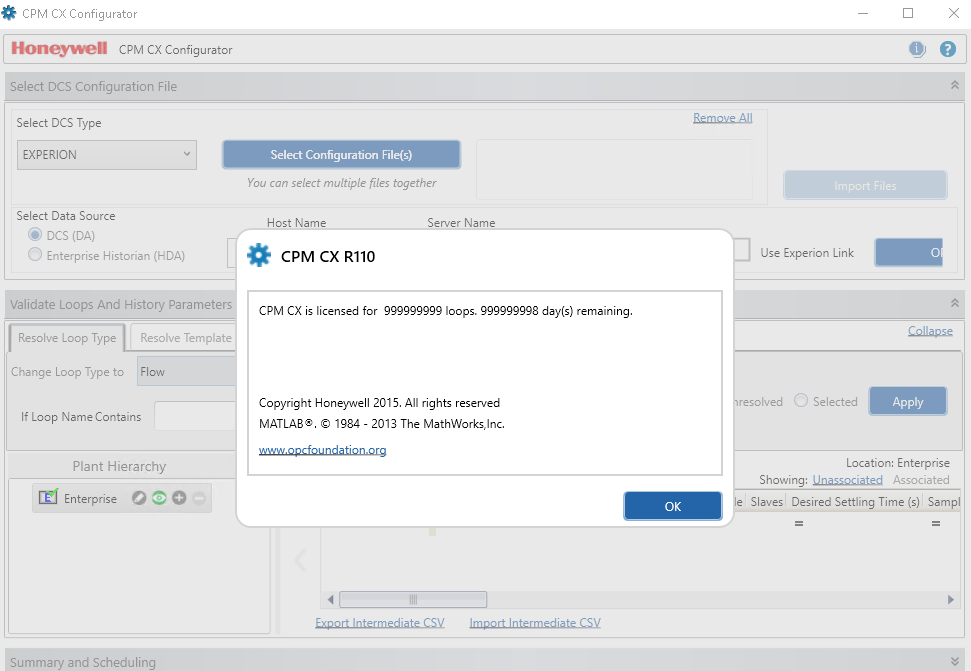The image size is (971, 671).
Task: Click the filter icon under Sampl column
Action: [x=936, y=524]
